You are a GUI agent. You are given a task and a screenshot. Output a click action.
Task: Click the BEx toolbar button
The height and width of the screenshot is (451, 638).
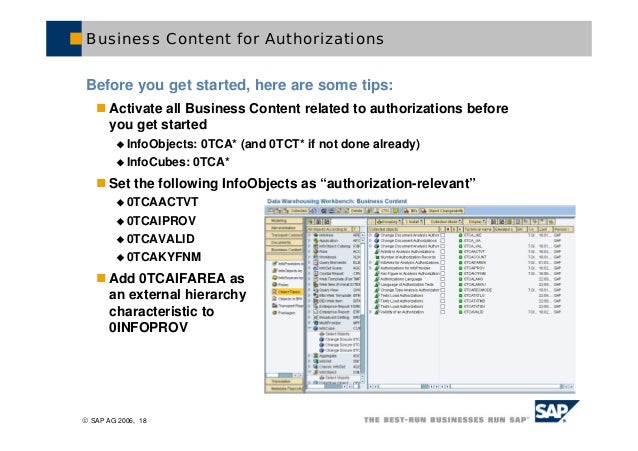[411, 211]
